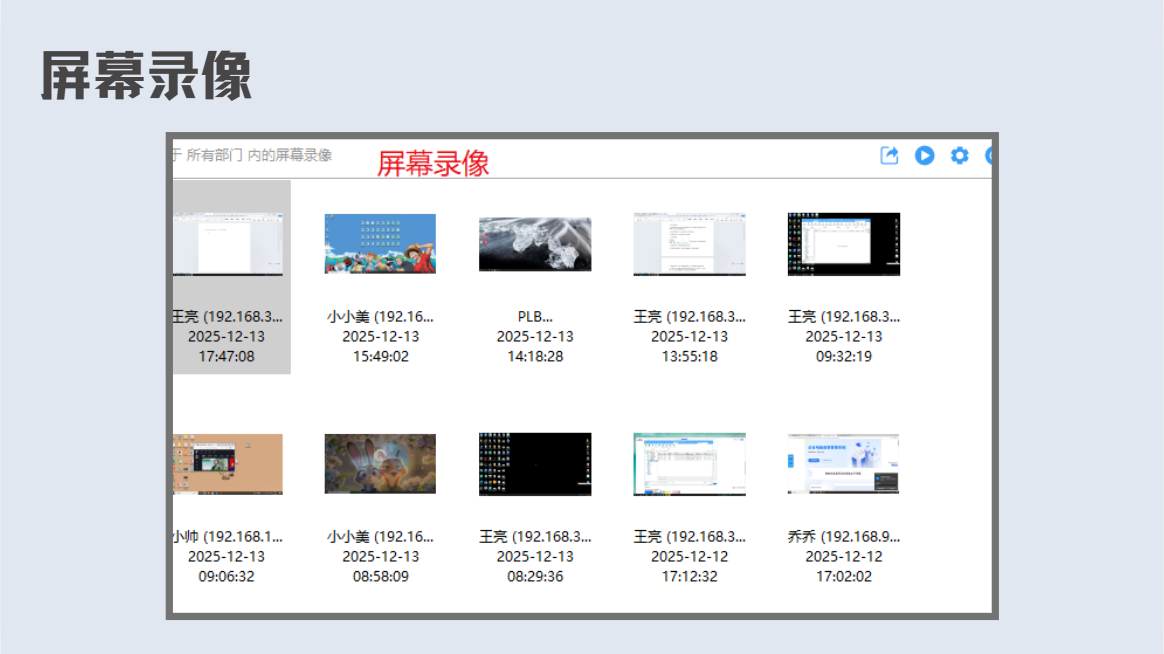Screen dimensions: 1164x654
Task: Open the rabbit wallpaper thumbnail at 08:58:09
Action: click(380, 464)
